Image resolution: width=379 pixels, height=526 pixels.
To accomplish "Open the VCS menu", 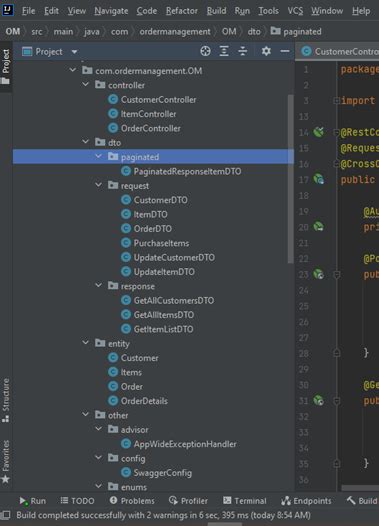I will (x=295, y=11).
